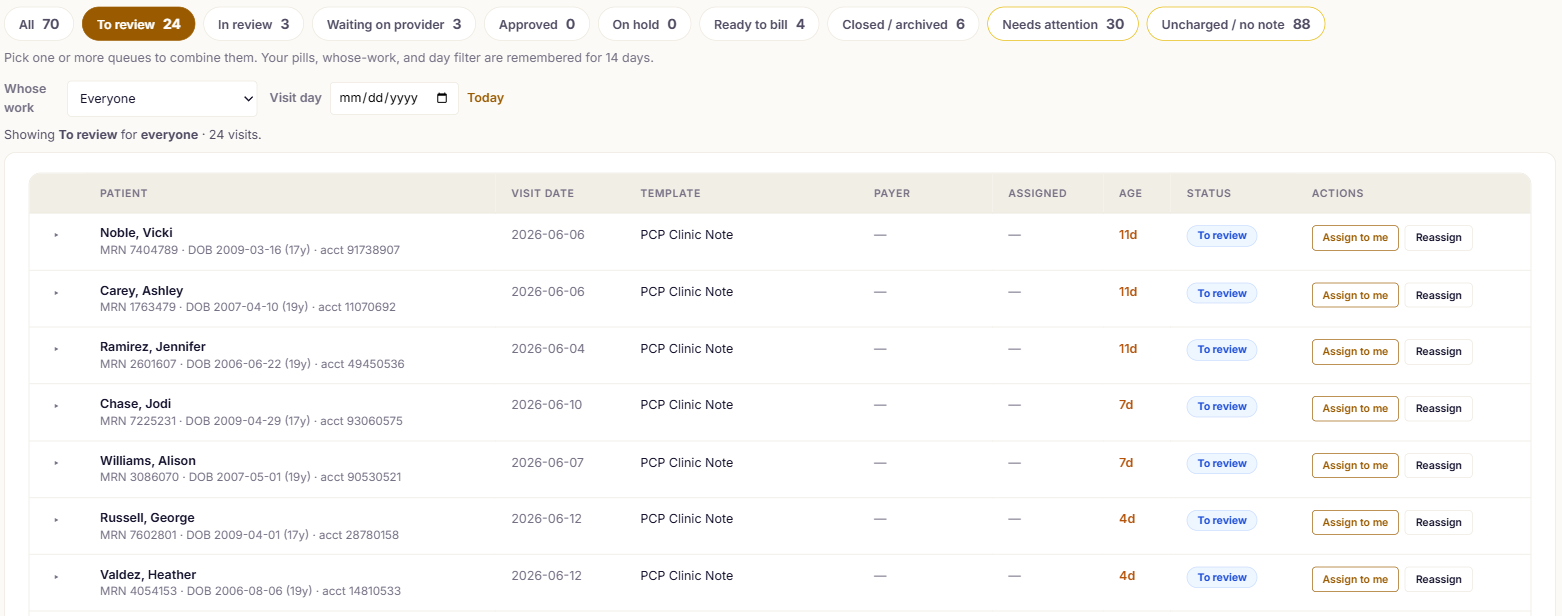This screenshot has width=1562, height=616.
Task: Click patient name Valdez, Heather
Action: (148, 574)
